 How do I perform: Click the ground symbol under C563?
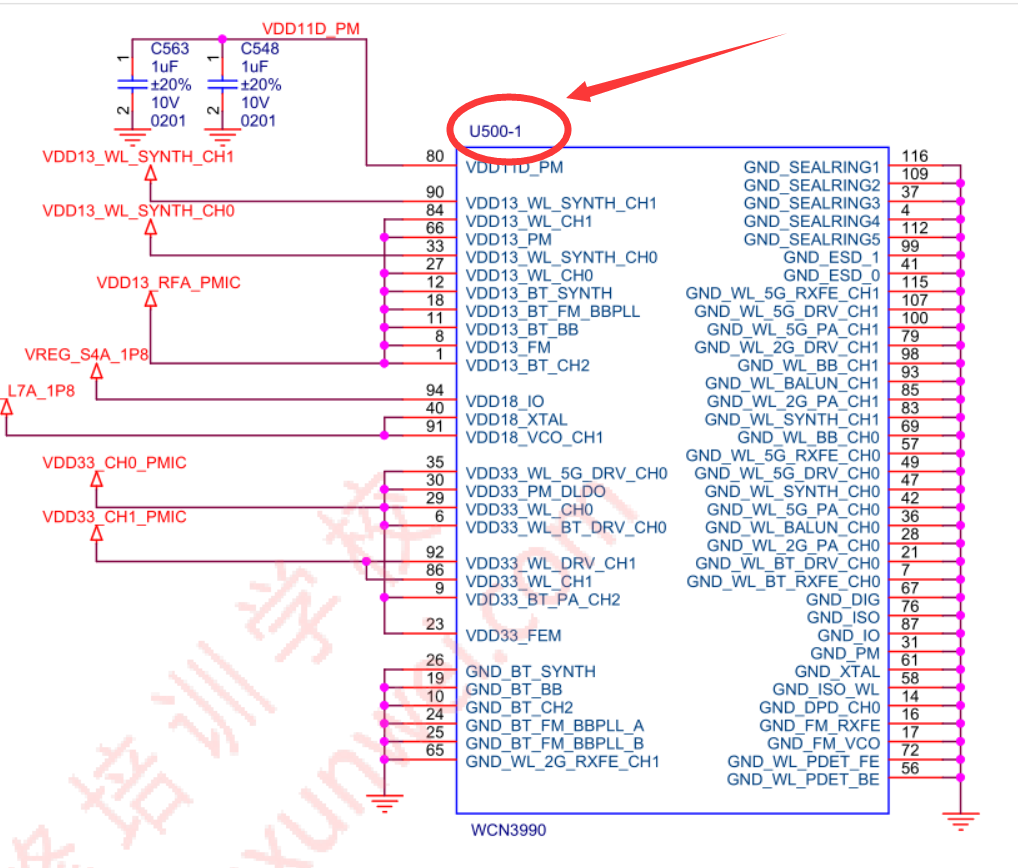click(132, 136)
